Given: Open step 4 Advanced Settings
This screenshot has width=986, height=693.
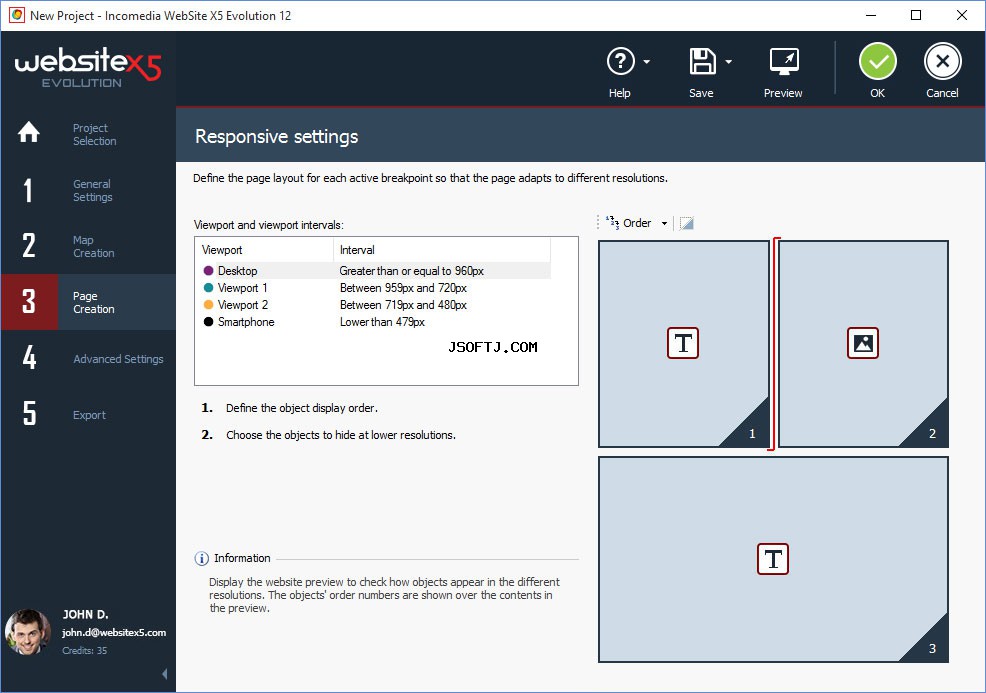Looking at the screenshot, I should coord(89,358).
